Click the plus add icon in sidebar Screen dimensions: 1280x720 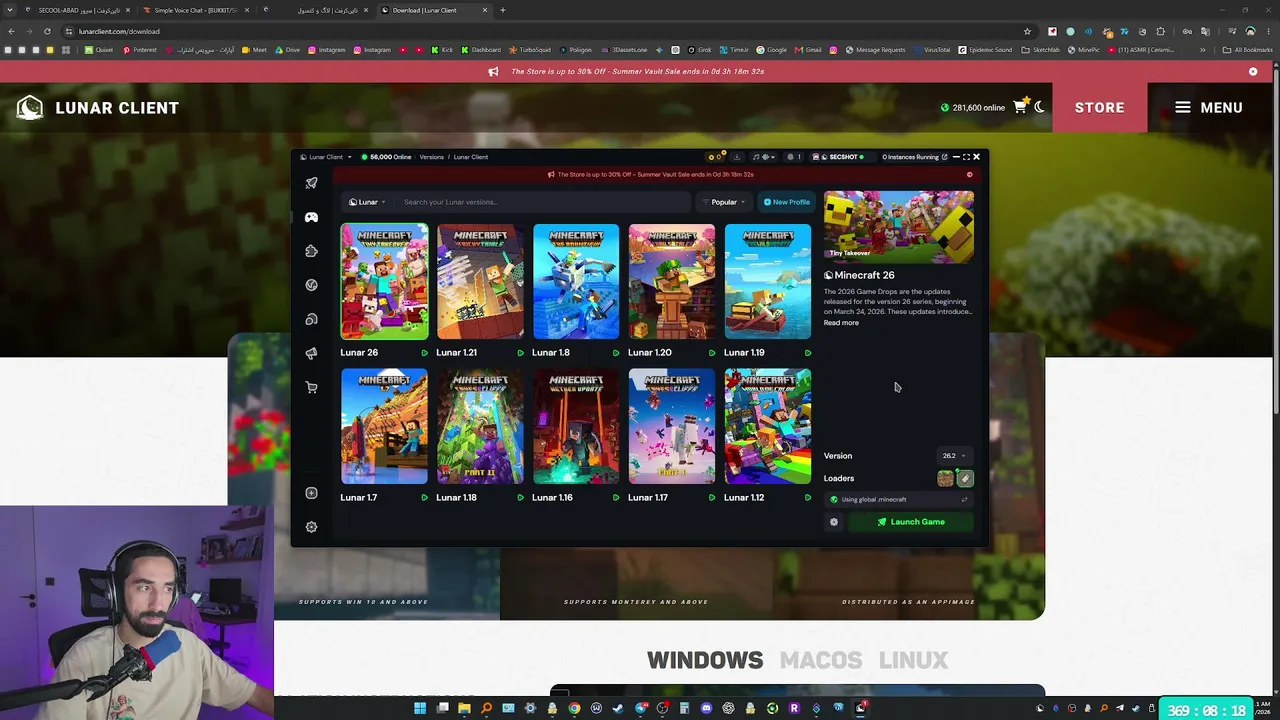point(311,493)
